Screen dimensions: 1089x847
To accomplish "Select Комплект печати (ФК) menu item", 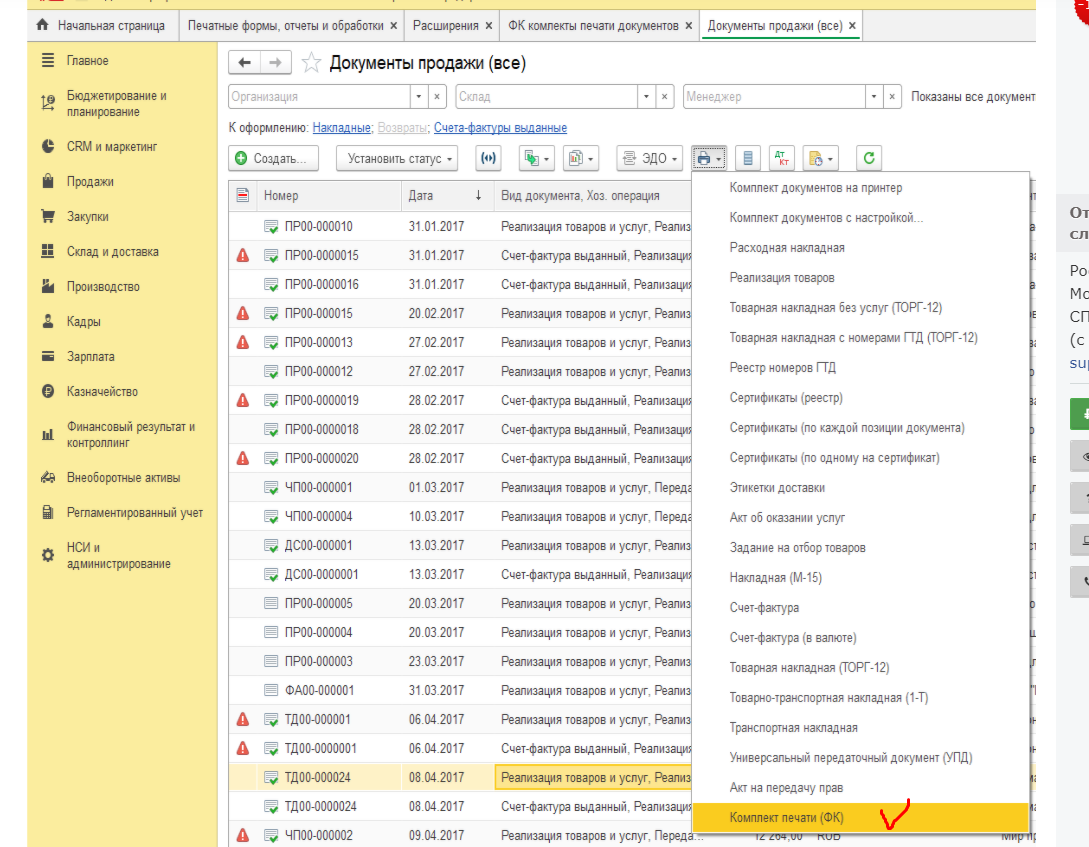I will (786, 818).
